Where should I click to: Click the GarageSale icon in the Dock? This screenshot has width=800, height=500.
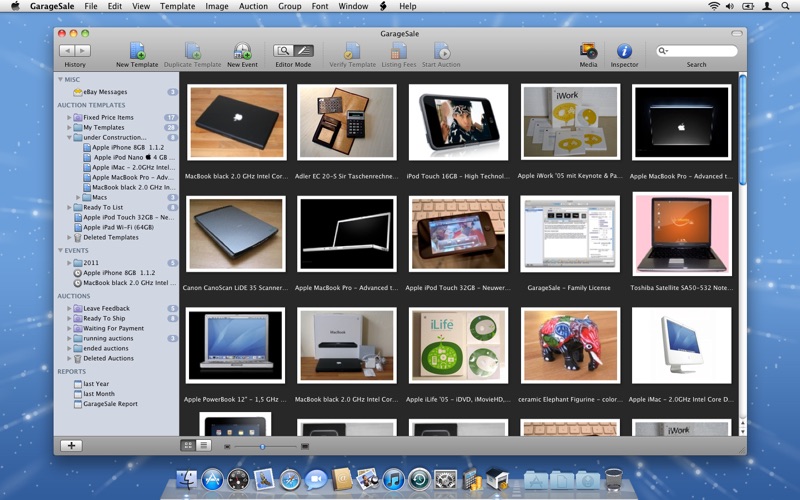(x=497, y=480)
